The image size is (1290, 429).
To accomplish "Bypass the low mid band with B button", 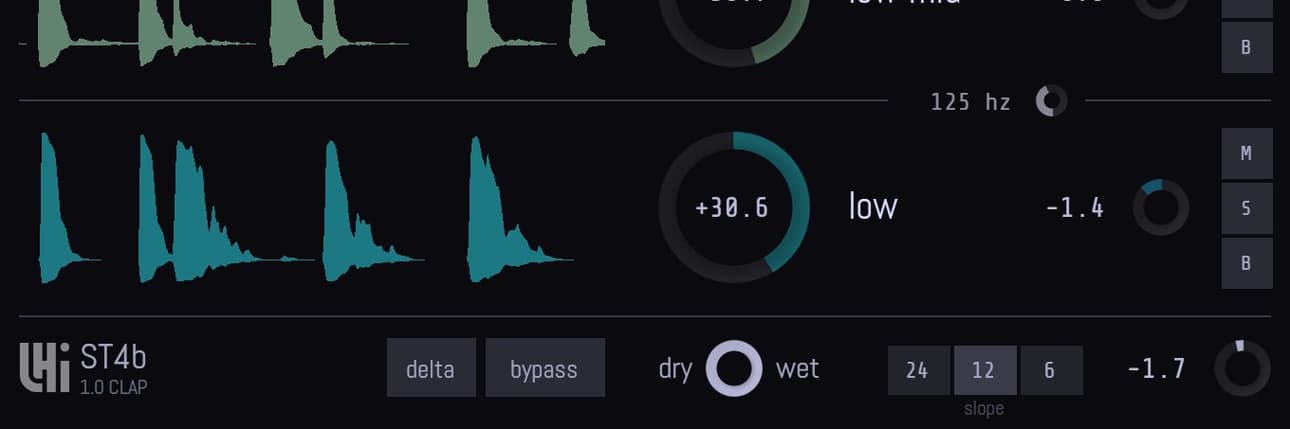I will (1247, 47).
